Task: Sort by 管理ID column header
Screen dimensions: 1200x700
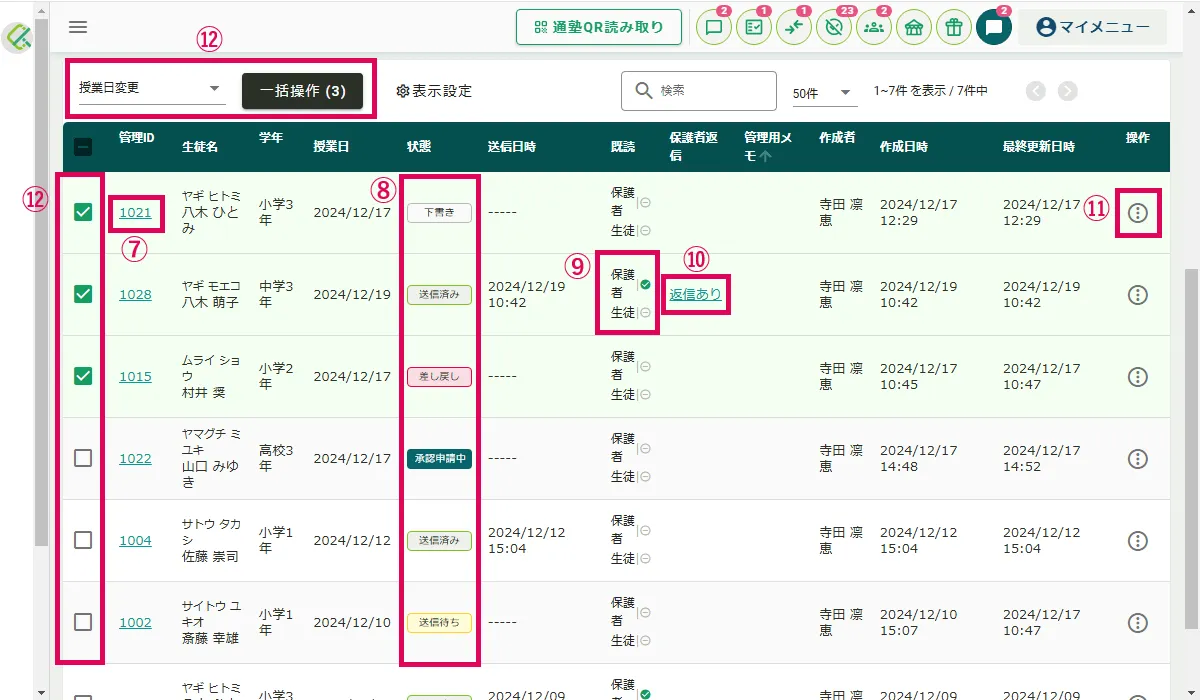Action: click(x=137, y=138)
